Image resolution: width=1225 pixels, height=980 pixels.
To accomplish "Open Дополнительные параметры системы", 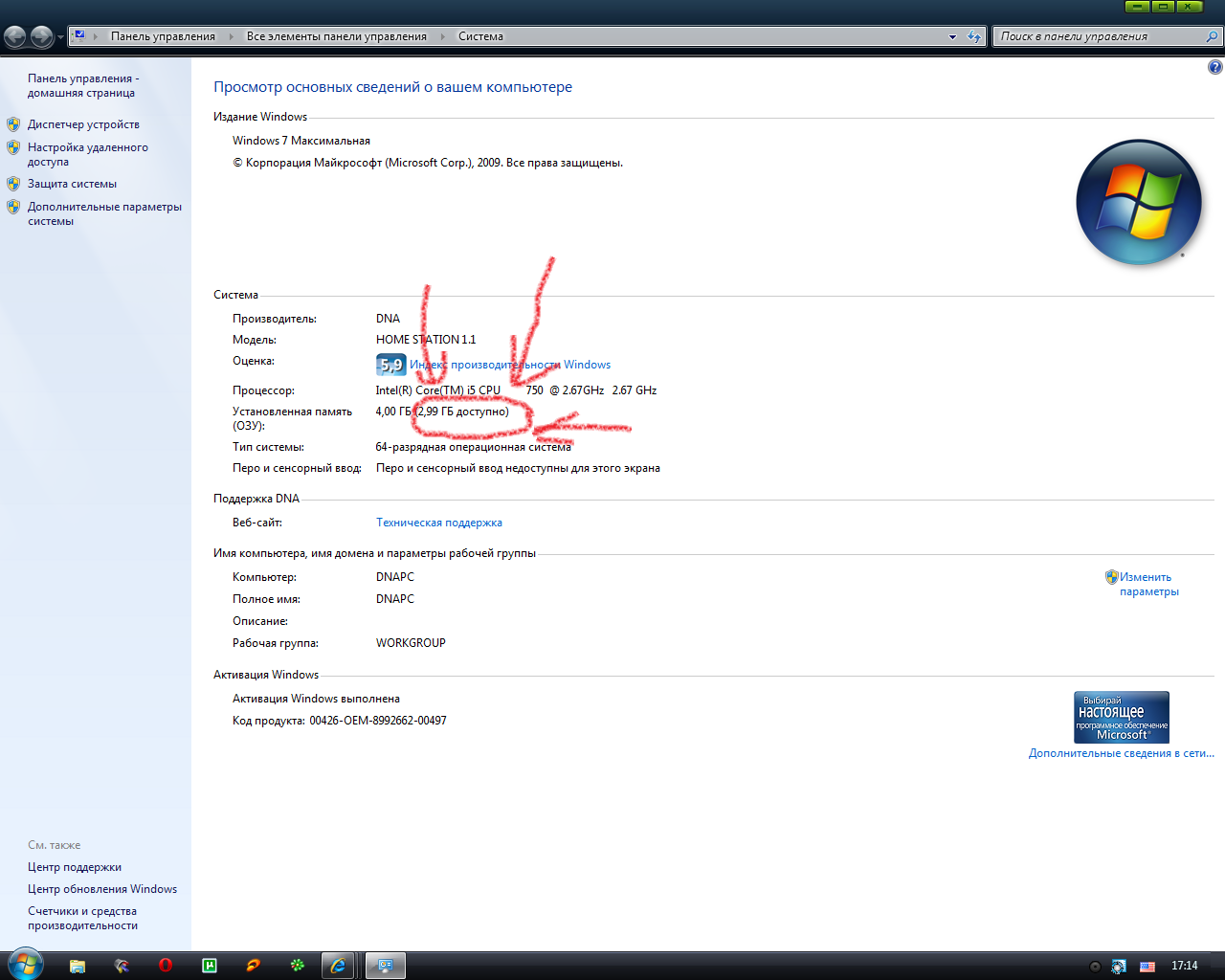I will 104,213.
